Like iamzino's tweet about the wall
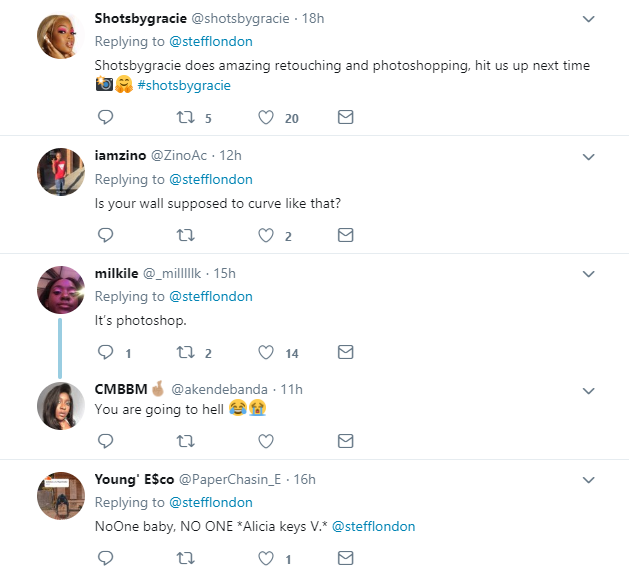The image size is (629, 575). (x=266, y=236)
